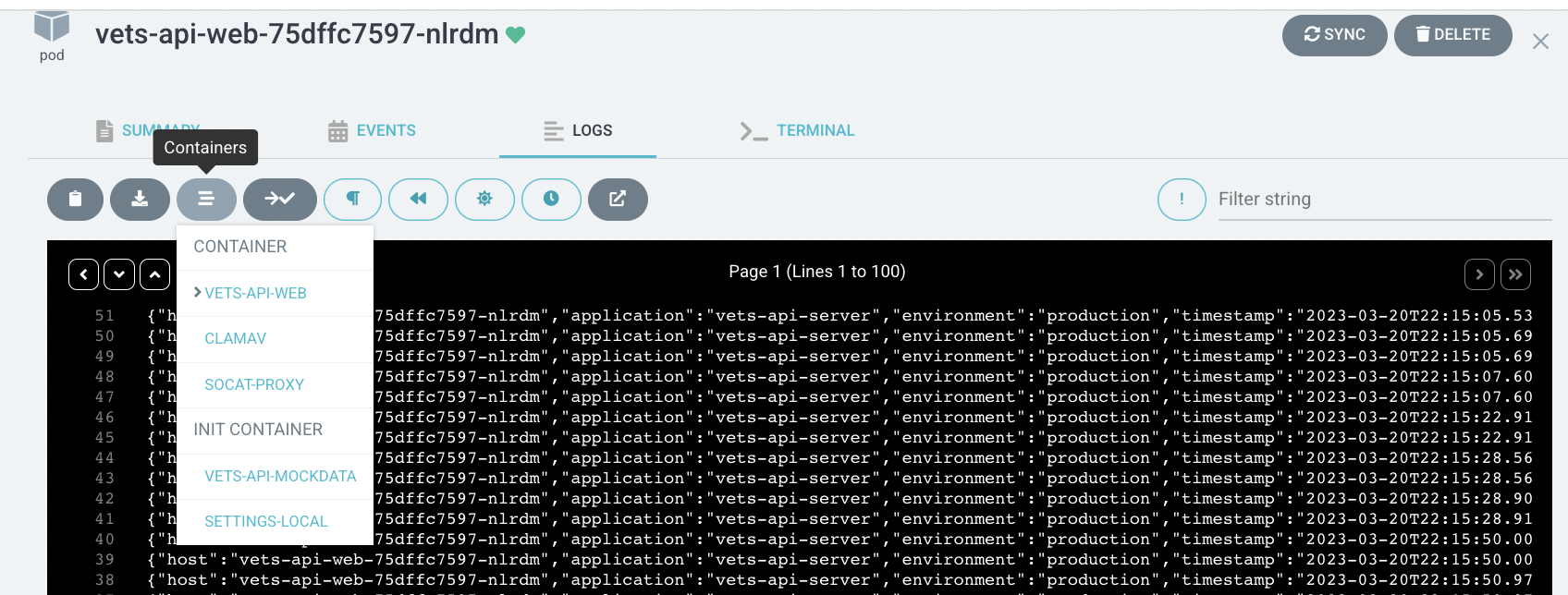This screenshot has height=595, width=1568.
Task: Open logs in new window icon
Action: tap(618, 200)
